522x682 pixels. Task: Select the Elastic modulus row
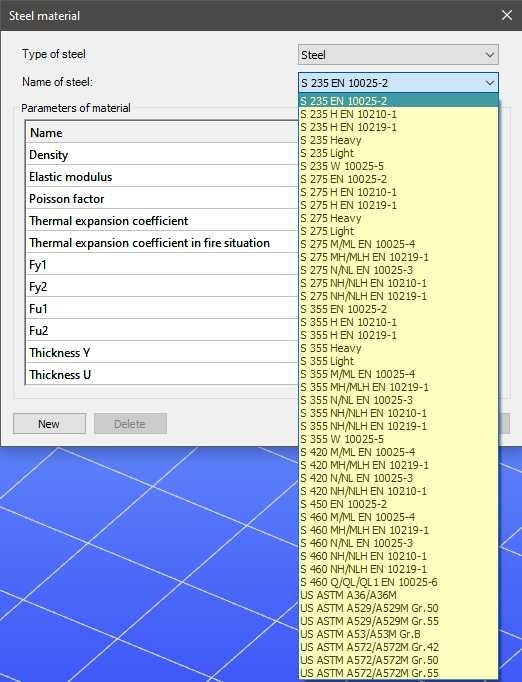[x=162, y=177]
